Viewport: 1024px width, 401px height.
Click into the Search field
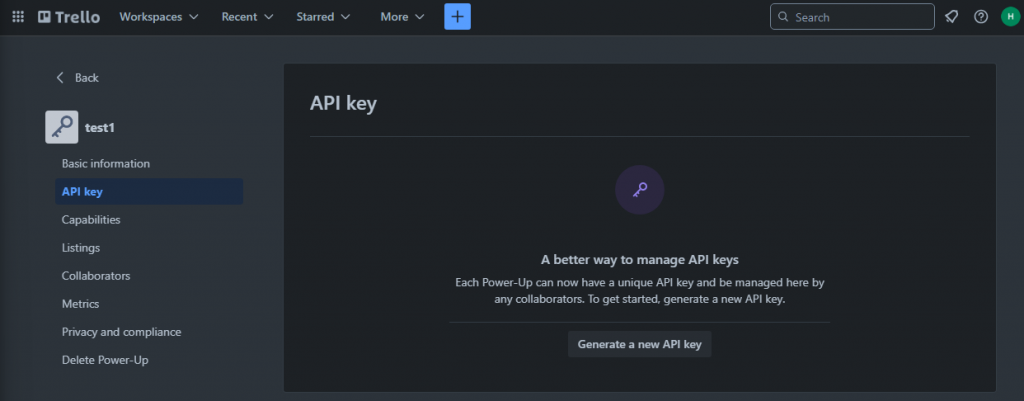click(x=860, y=17)
